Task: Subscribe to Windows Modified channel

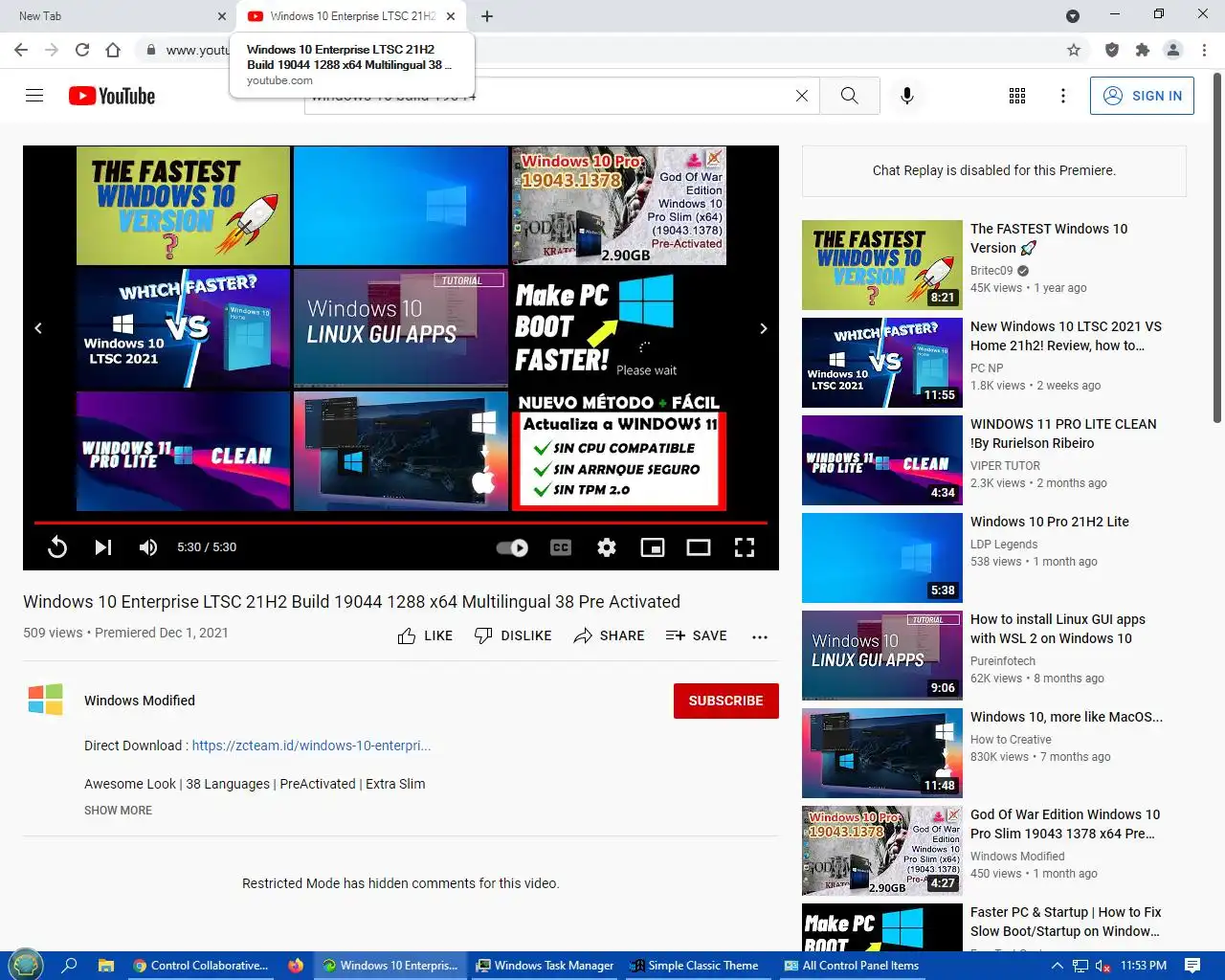Action: 726,701
